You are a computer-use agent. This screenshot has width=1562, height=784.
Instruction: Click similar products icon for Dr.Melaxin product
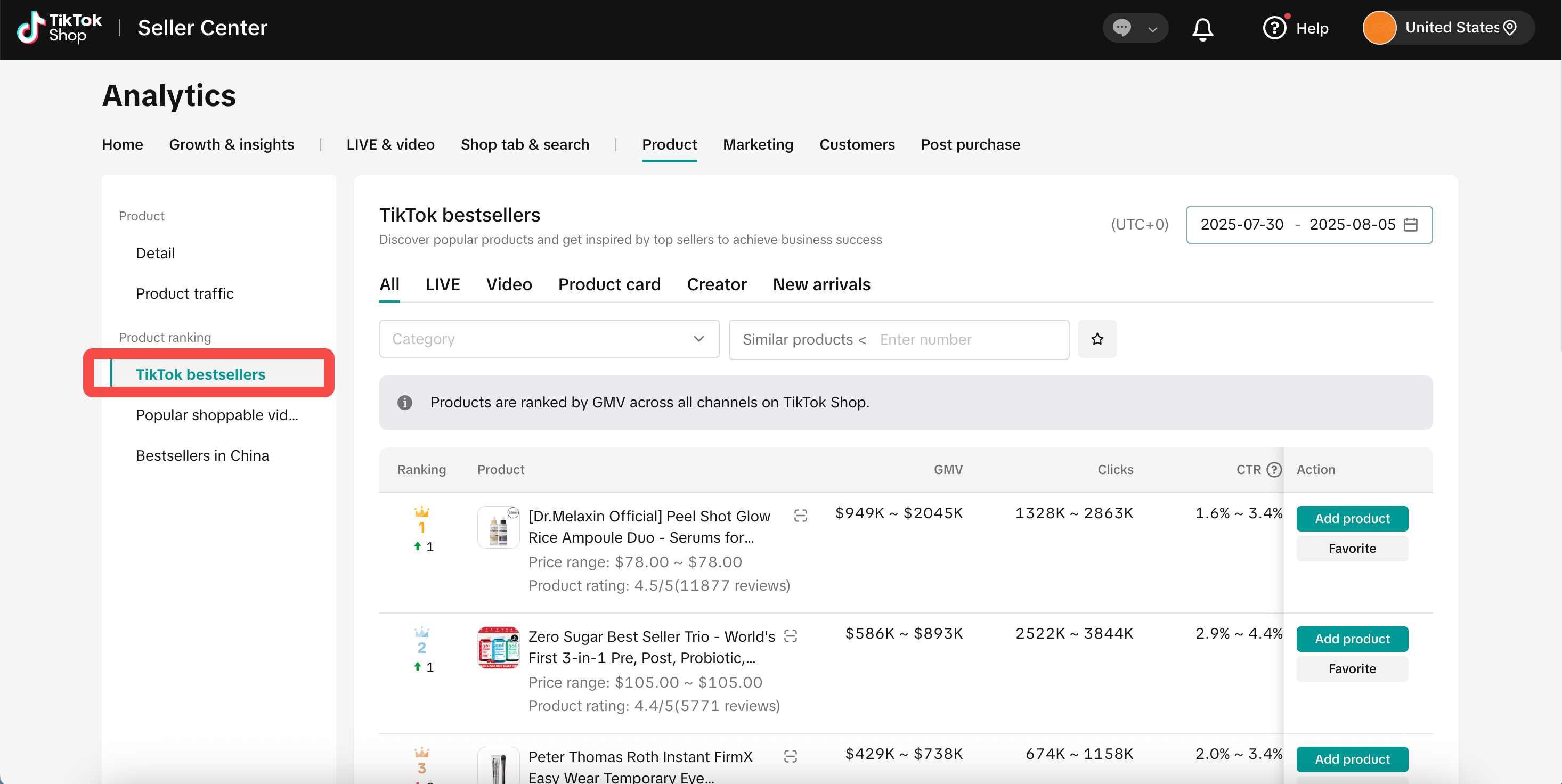click(x=800, y=516)
